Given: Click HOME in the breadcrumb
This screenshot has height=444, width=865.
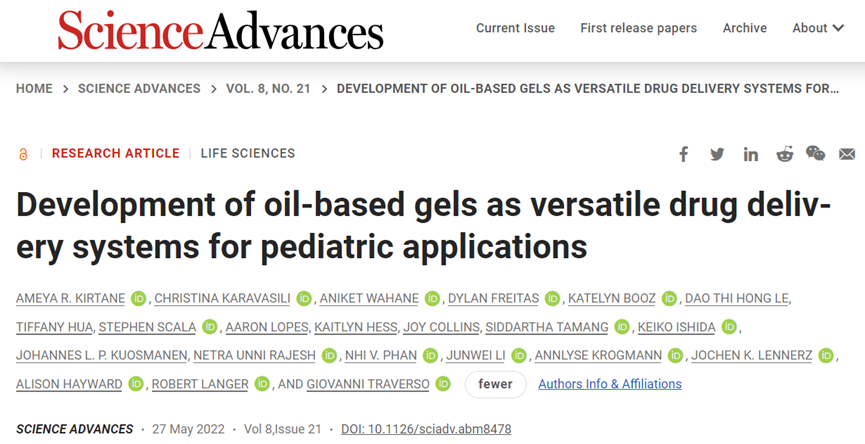Looking at the screenshot, I should click(34, 89).
